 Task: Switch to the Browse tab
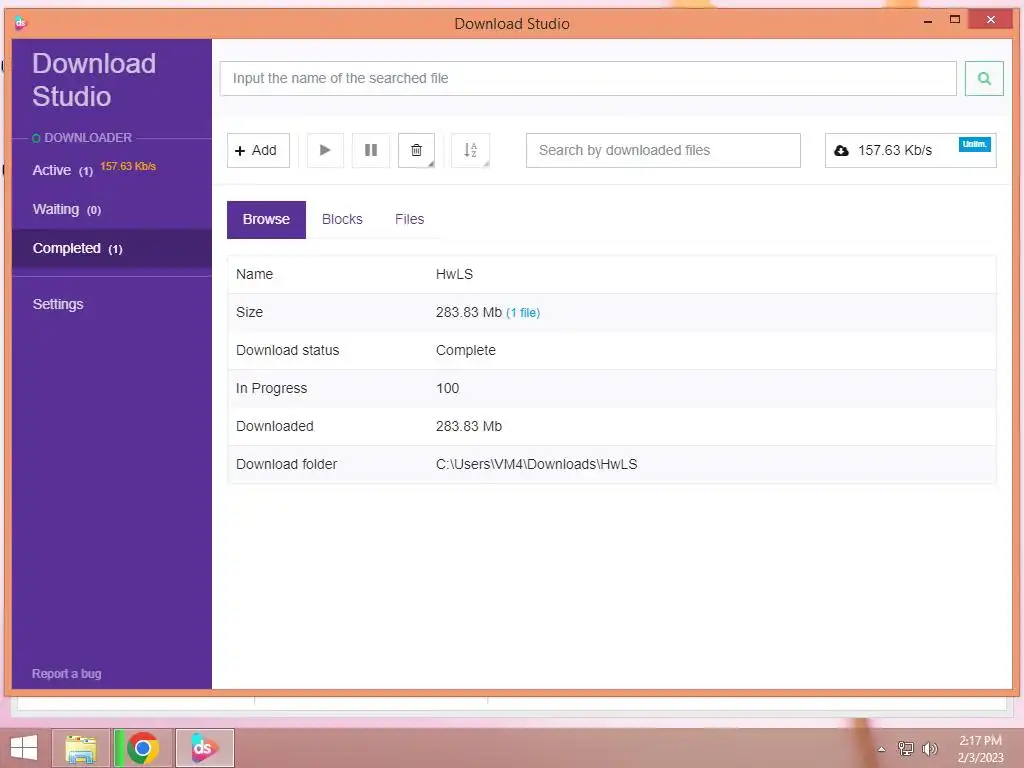pyautogui.click(x=266, y=219)
